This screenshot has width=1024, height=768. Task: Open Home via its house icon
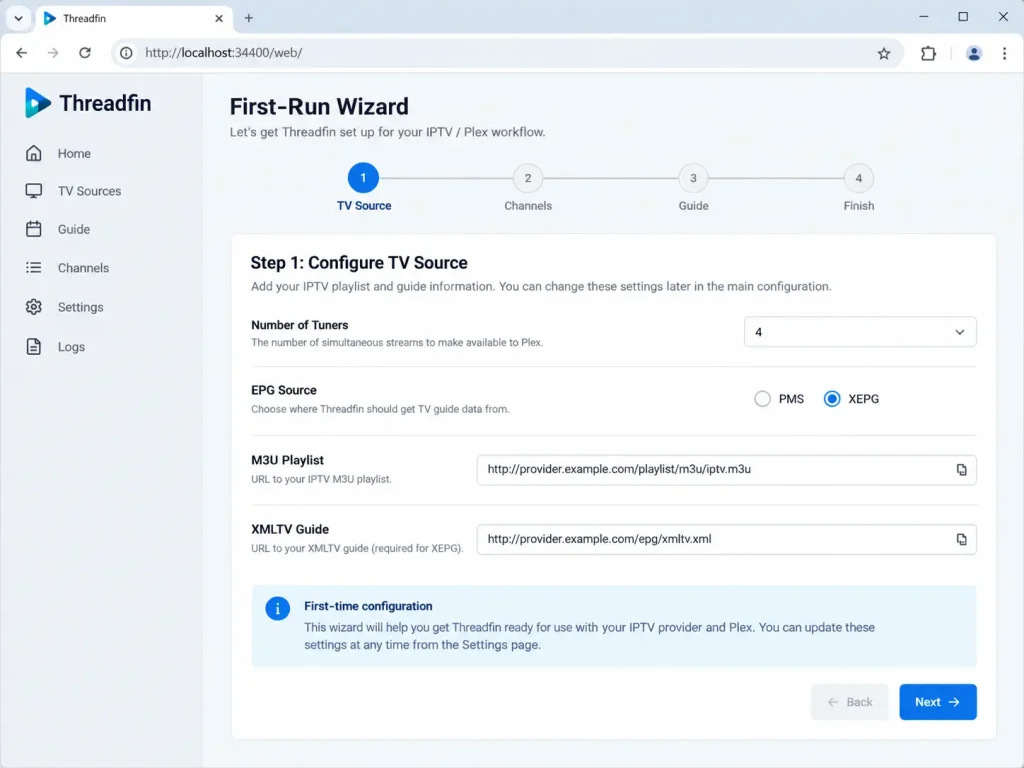click(x=33, y=153)
